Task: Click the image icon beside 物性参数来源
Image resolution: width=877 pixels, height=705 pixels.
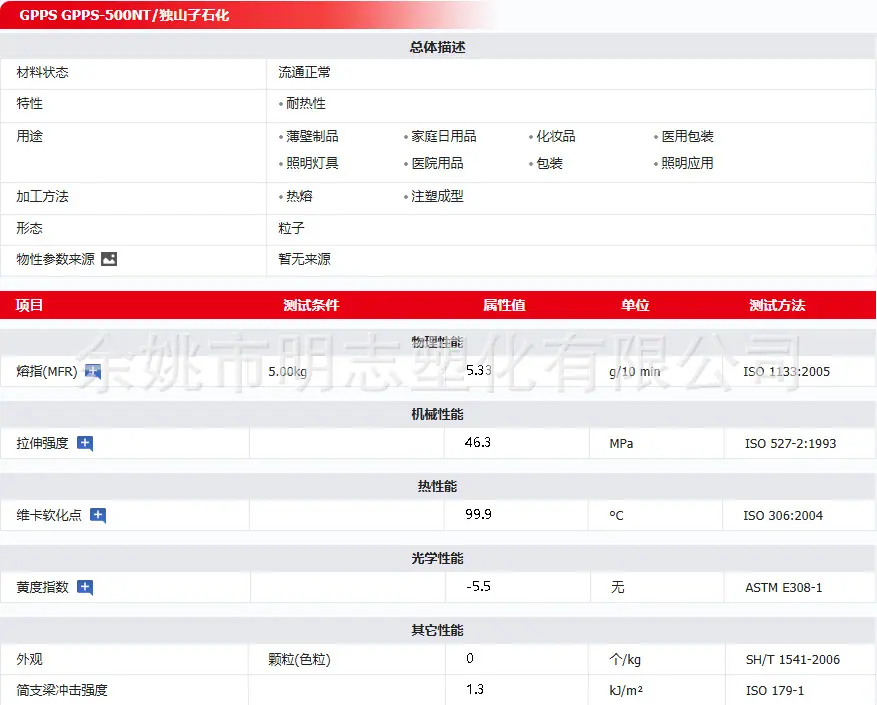Action: coord(109,259)
